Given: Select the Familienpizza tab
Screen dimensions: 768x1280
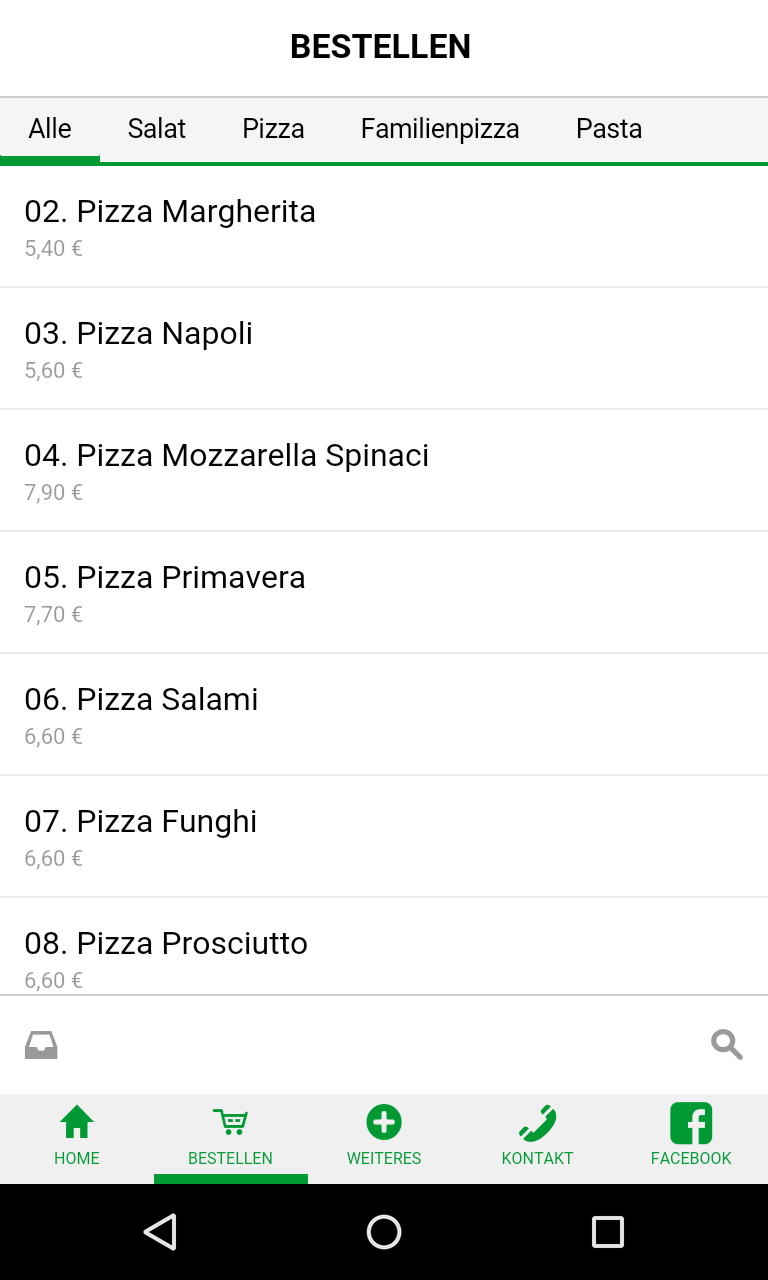Looking at the screenshot, I should 440,129.
